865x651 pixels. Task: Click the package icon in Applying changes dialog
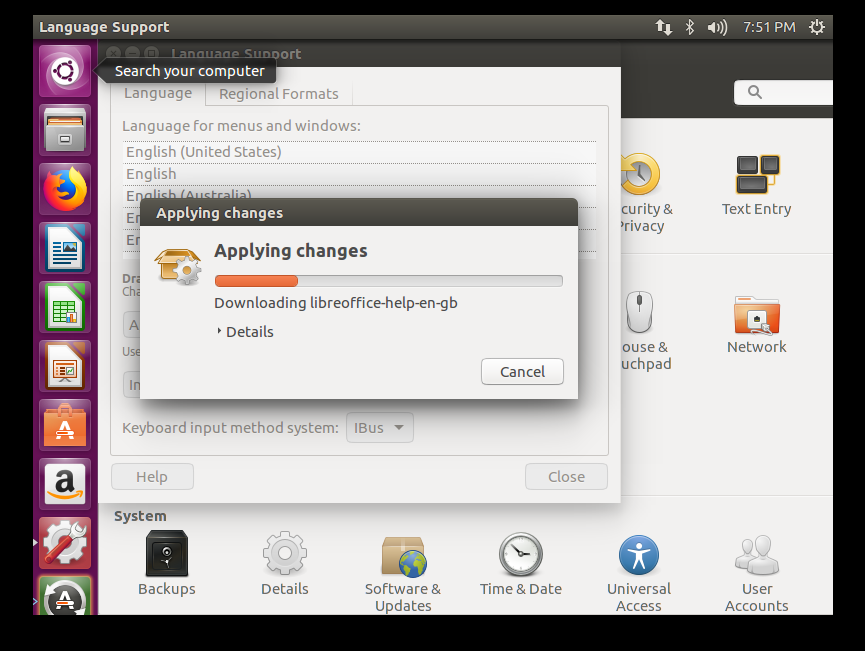(x=178, y=266)
